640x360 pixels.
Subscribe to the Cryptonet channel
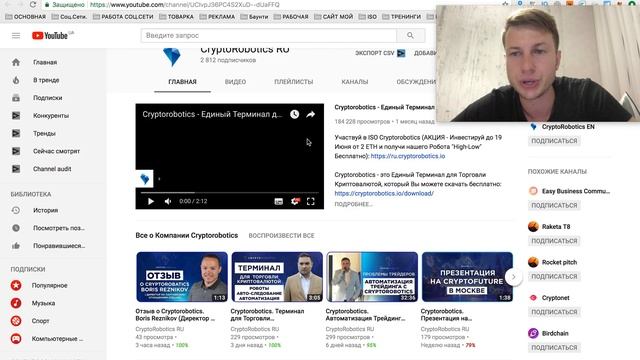(x=554, y=312)
